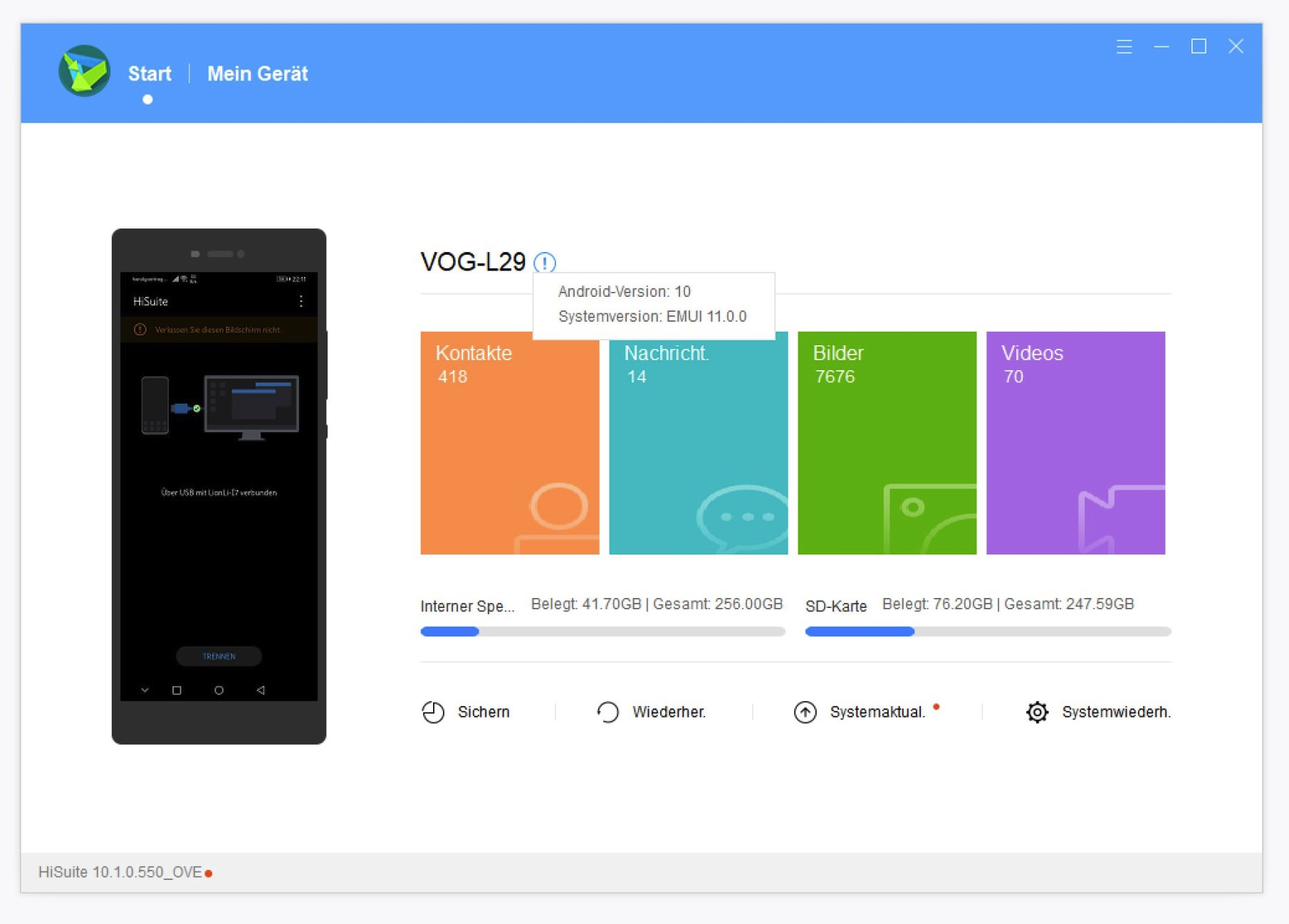This screenshot has height=924, width=1289.
Task: Click the HiSuite bird logo
Action: (84, 70)
